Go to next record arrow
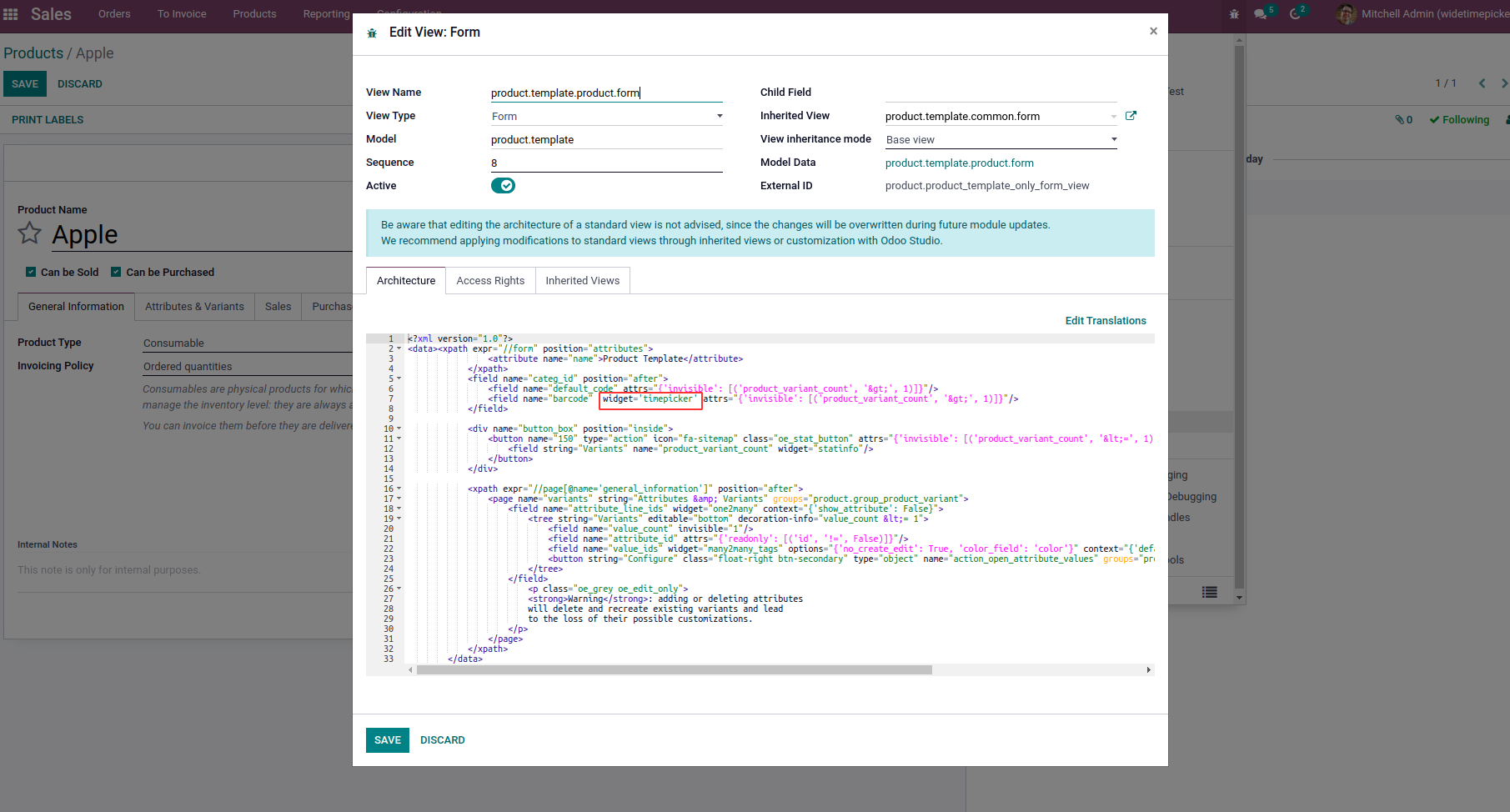Viewport: 1510px width, 812px height. pos(1503,83)
